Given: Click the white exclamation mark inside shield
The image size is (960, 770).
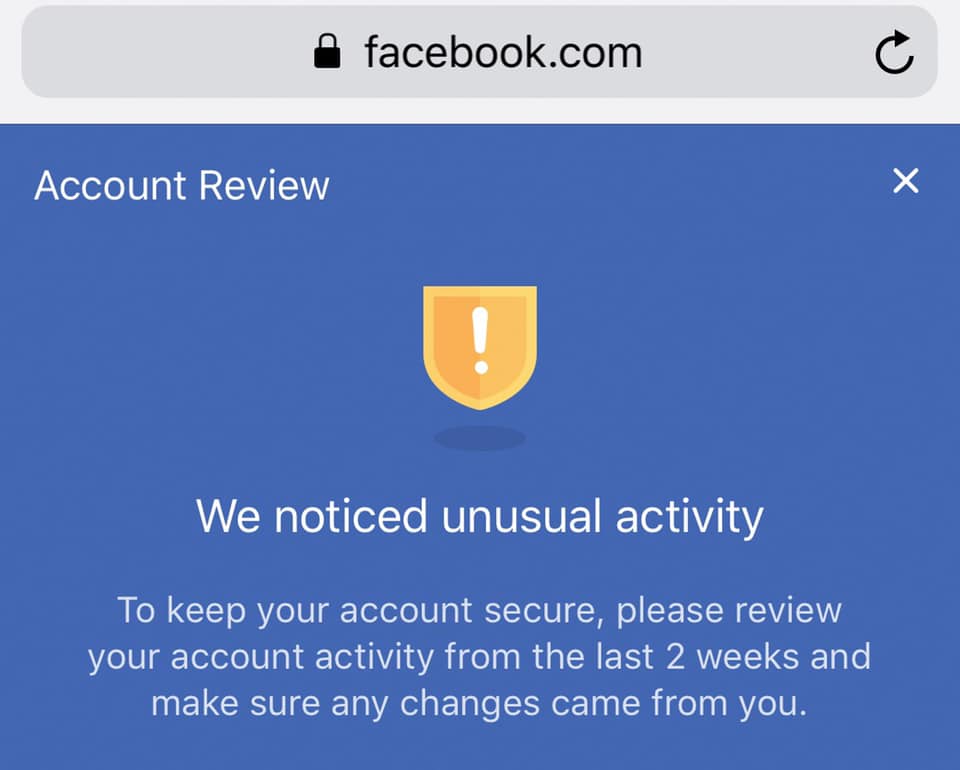Looking at the screenshot, I should (x=481, y=340).
